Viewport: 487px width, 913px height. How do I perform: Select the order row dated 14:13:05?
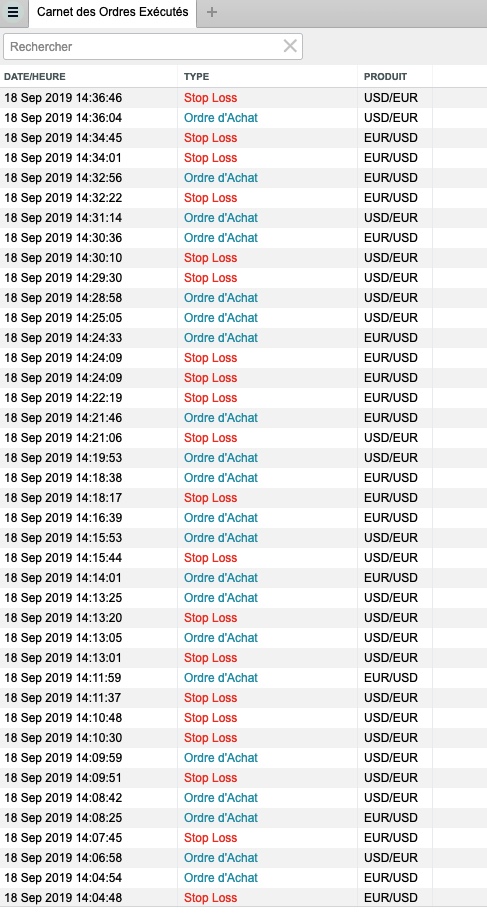point(244,638)
